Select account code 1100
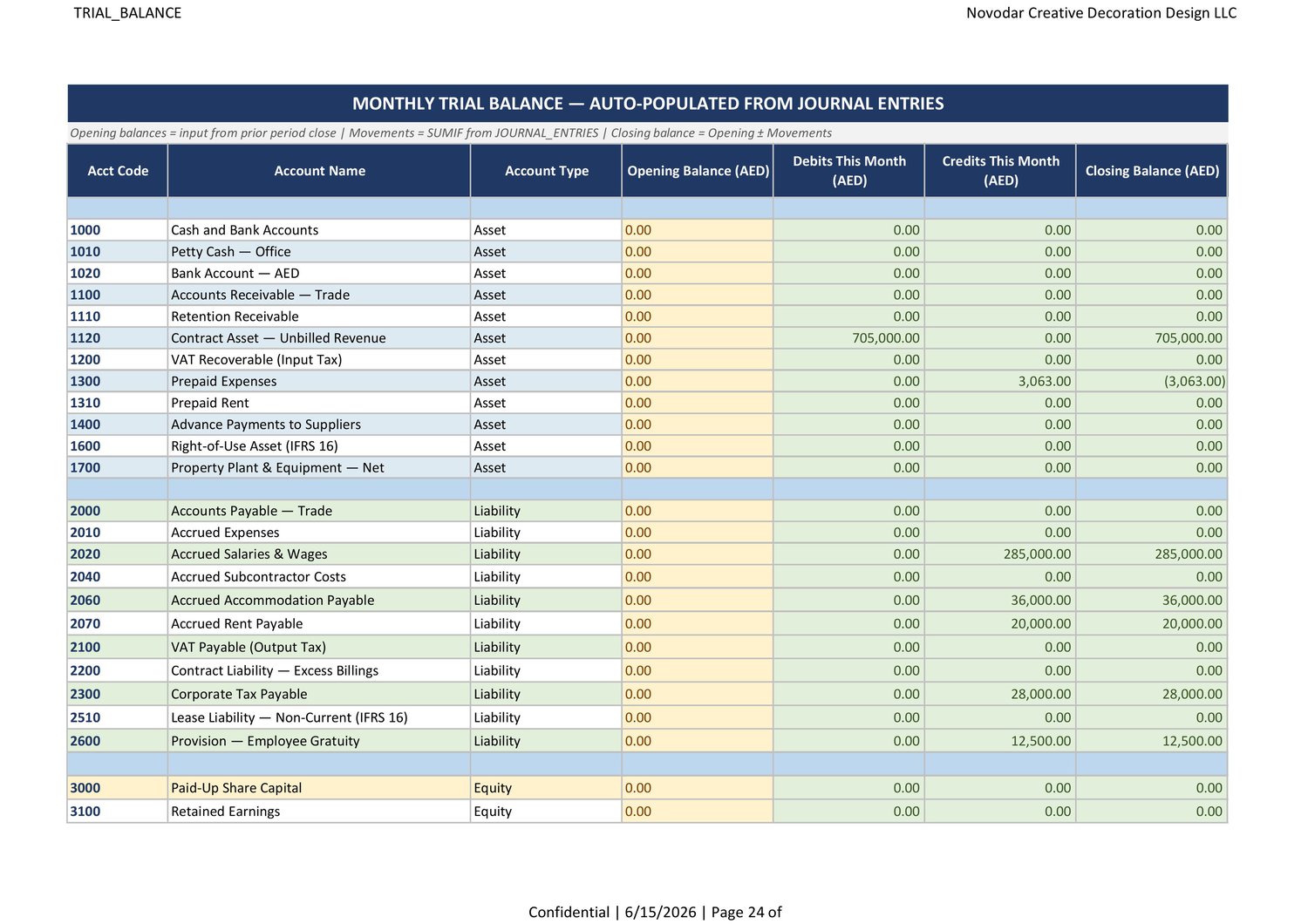1308x924 pixels. [x=118, y=296]
